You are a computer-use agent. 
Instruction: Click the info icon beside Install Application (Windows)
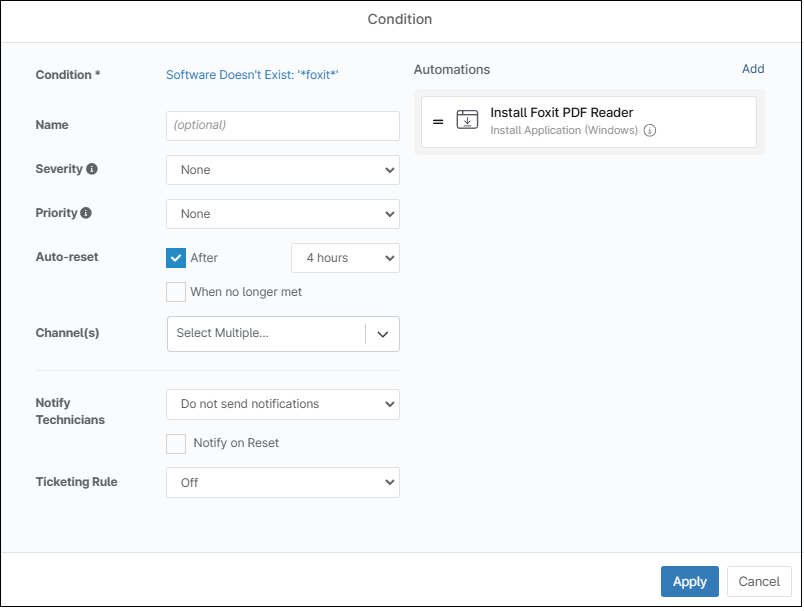tap(650, 131)
